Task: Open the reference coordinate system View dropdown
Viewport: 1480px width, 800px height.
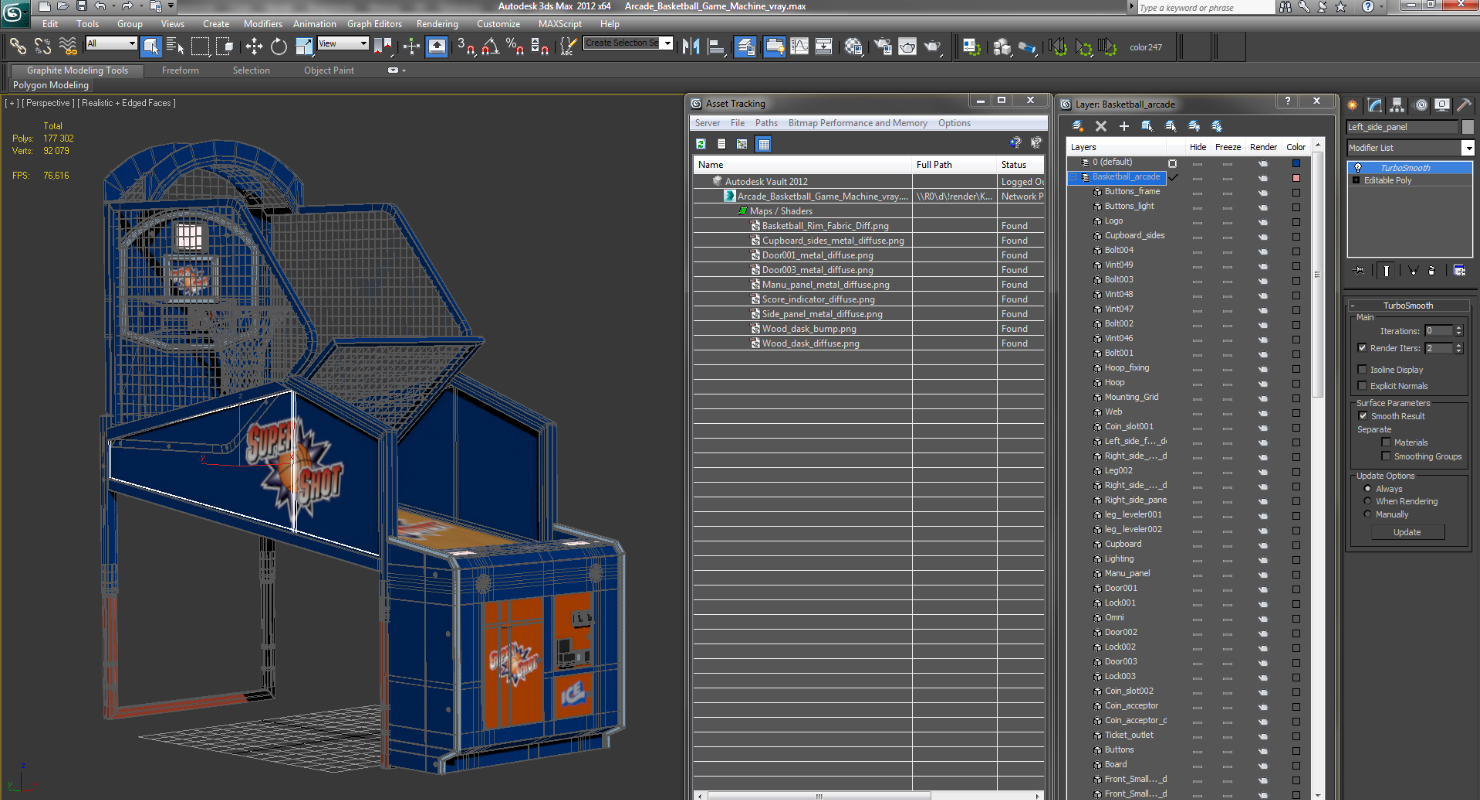Action: [x=363, y=44]
